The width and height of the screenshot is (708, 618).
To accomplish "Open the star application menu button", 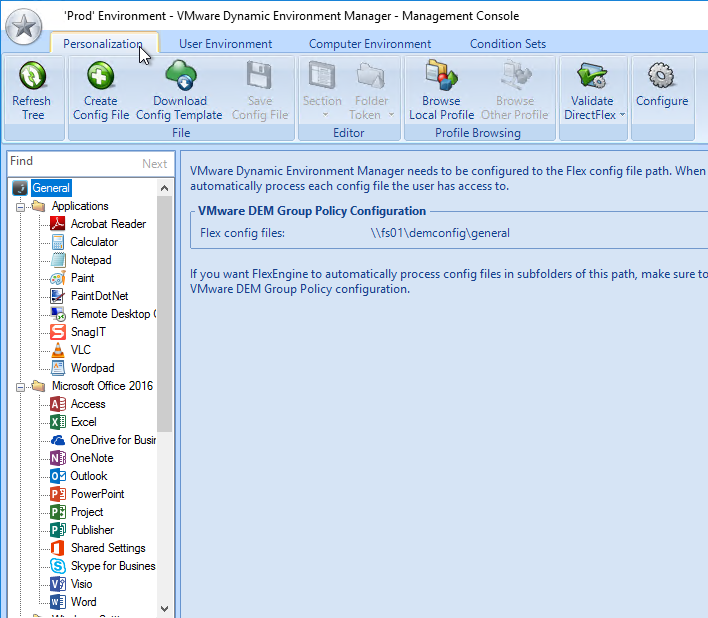I will coord(23,26).
